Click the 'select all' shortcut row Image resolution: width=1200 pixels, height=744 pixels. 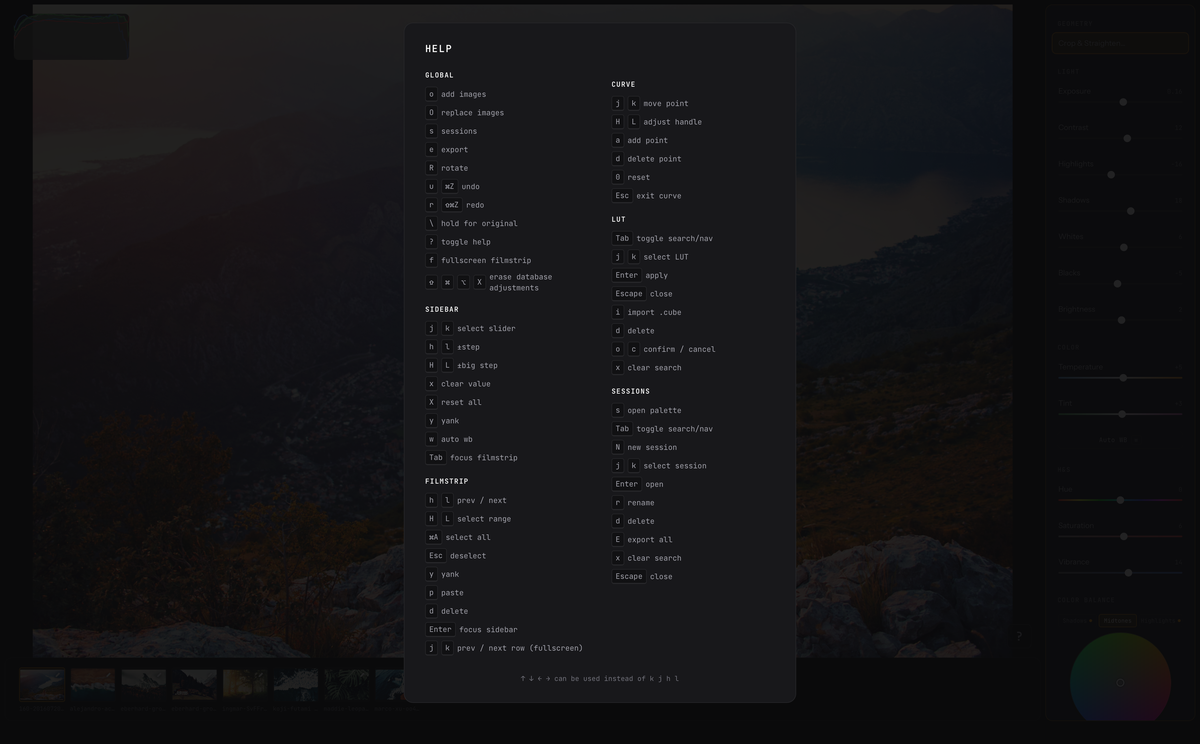458,537
